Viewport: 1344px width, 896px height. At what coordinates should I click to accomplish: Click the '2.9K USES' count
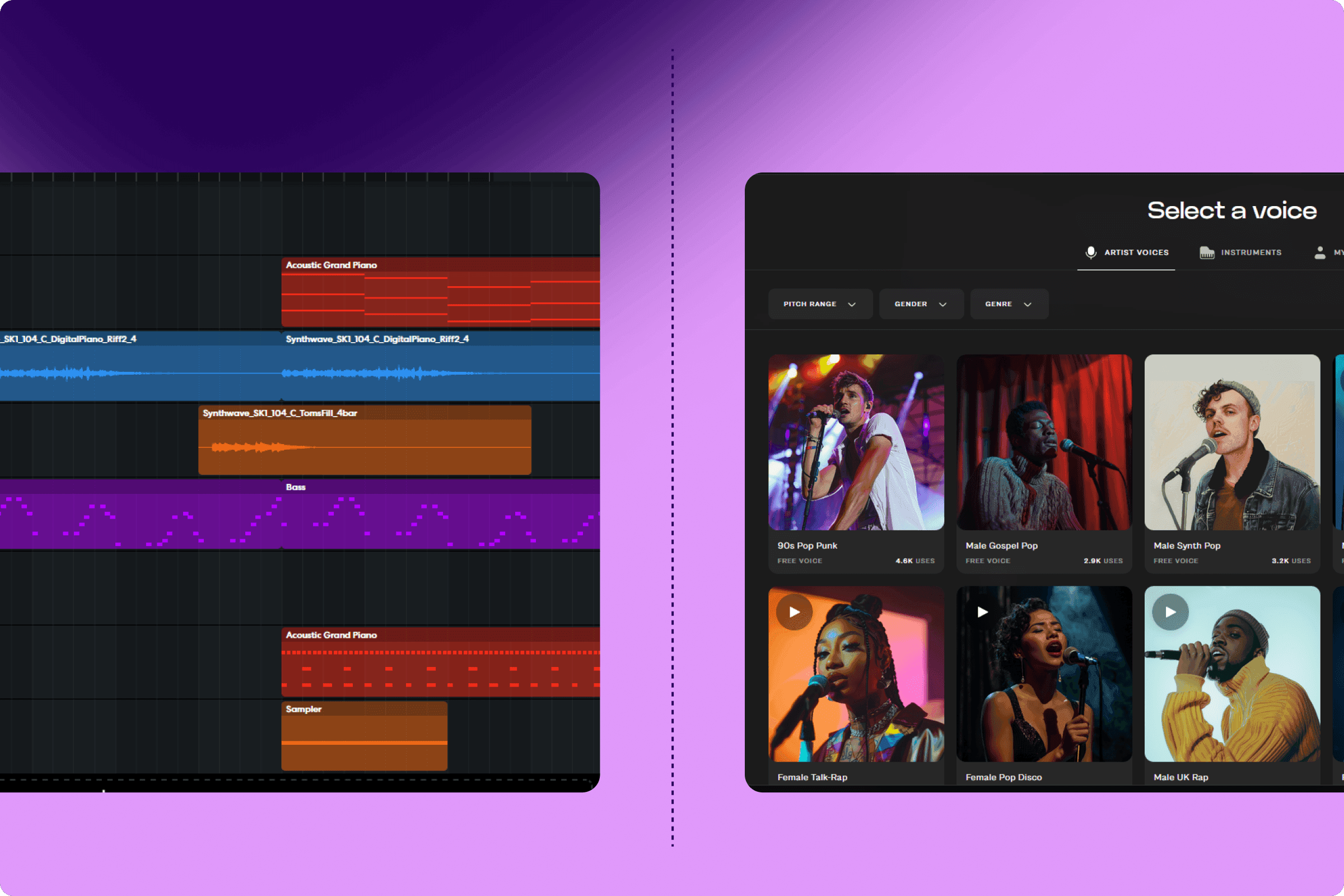pyautogui.click(x=1103, y=561)
